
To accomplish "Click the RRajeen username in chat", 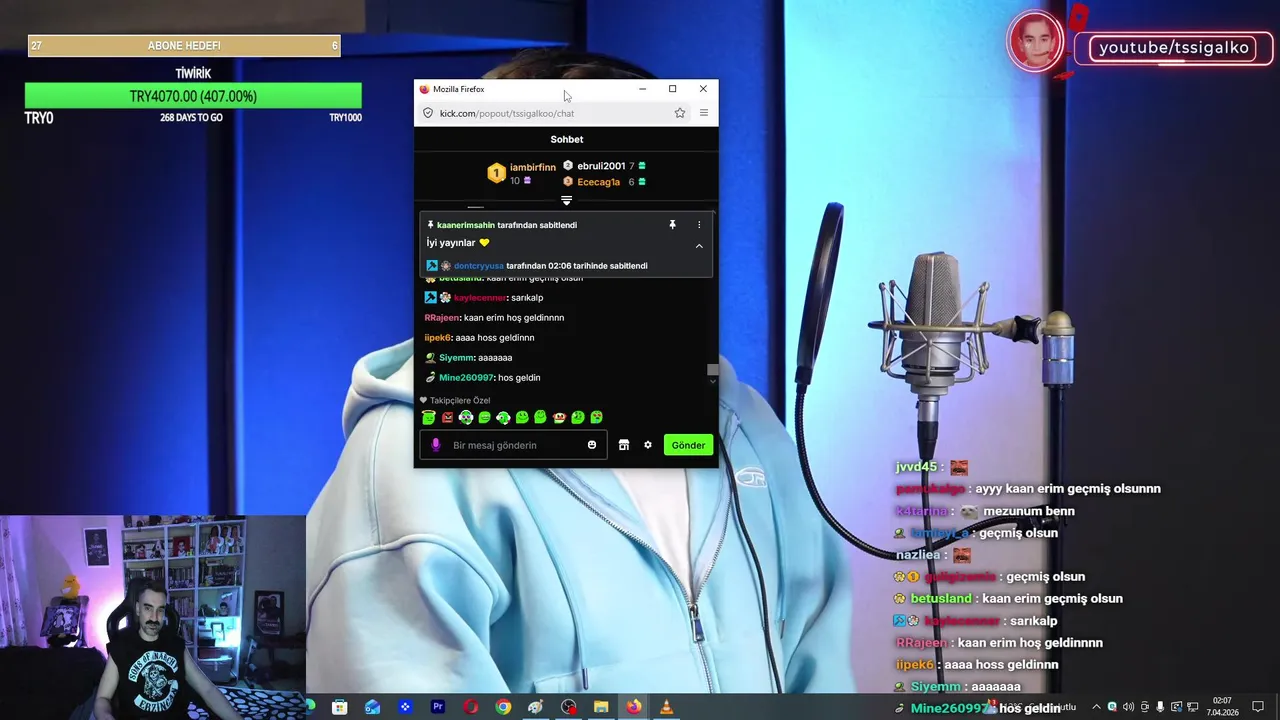I will pyautogui.click(x=441, y=318).
